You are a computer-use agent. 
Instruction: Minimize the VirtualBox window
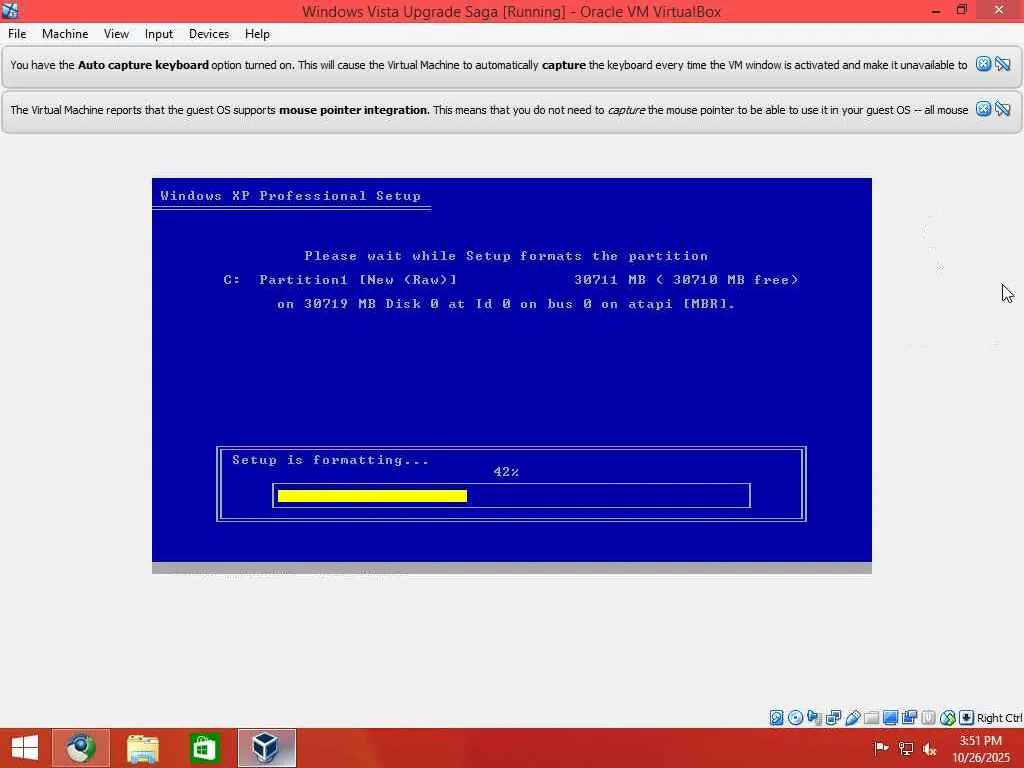click(936, 10)
